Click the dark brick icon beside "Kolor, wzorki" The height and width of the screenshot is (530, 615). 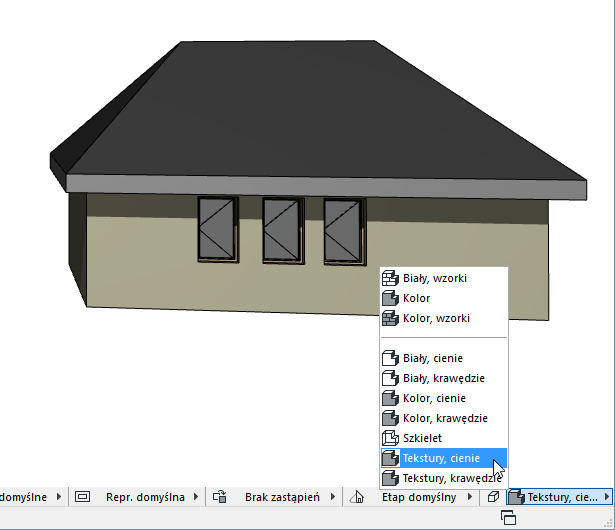[390, 318]
